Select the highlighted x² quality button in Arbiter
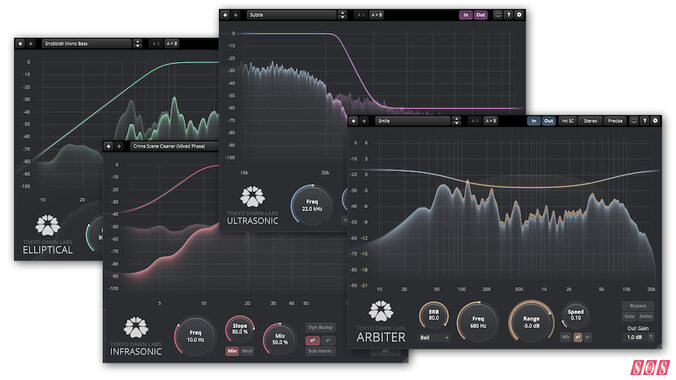This screenshot has width=676, height=380. point(577,337)
